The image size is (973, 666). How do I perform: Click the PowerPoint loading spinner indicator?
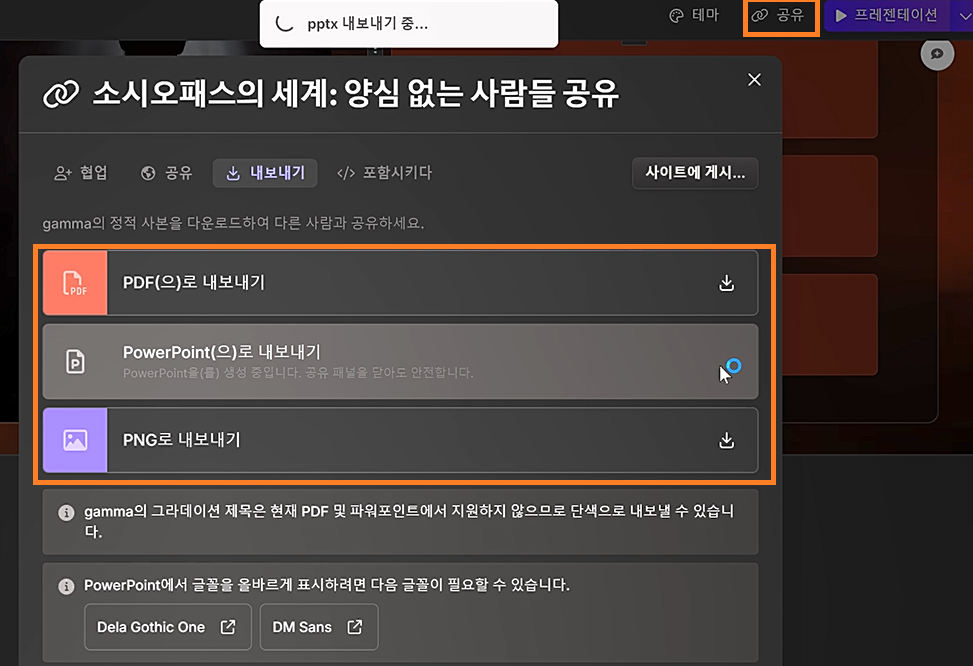(733, 366)
